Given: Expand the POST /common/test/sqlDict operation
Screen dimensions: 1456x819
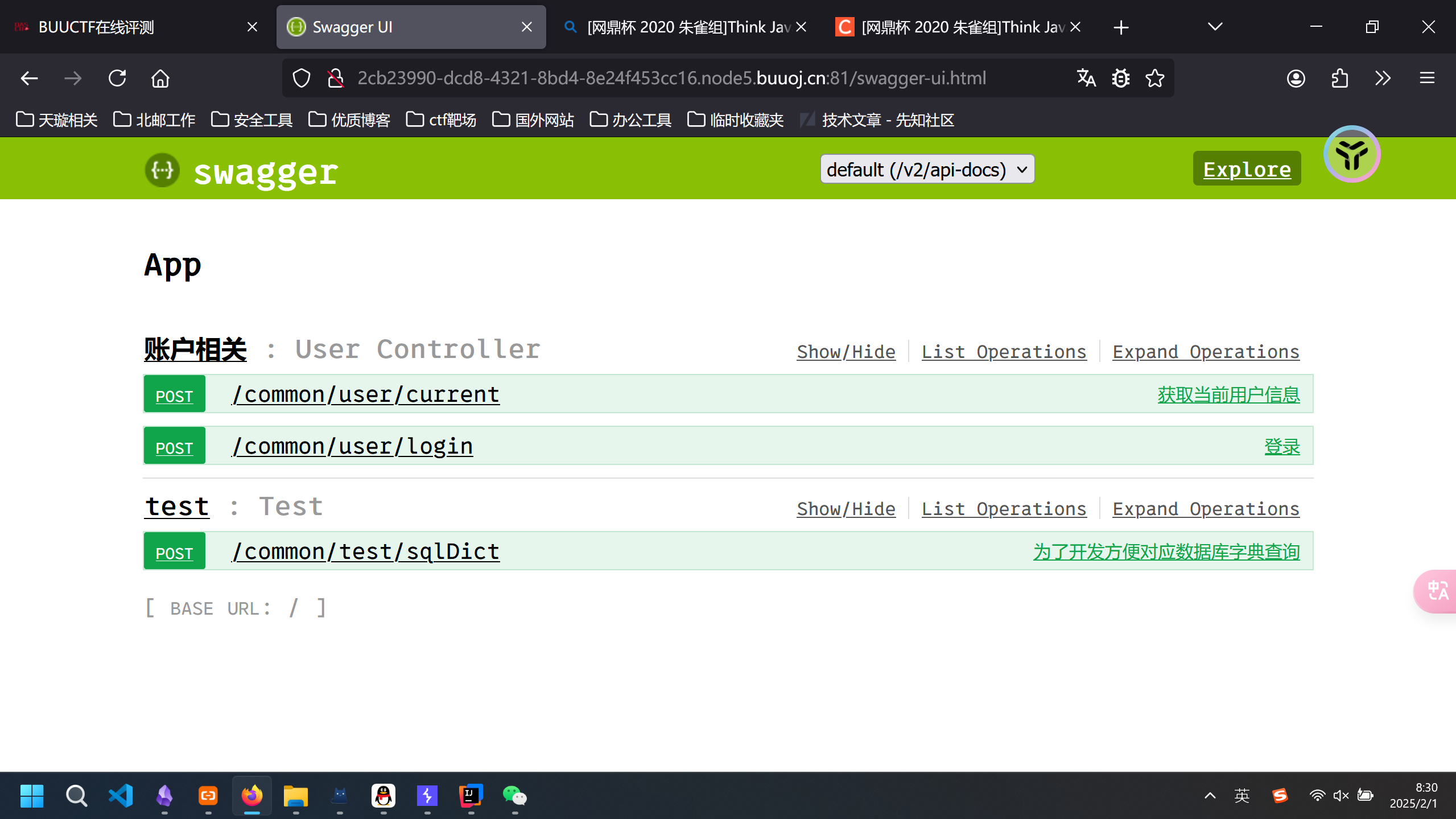Looking at the screenshot, I should pyautogui.click(x=366, y=552).
